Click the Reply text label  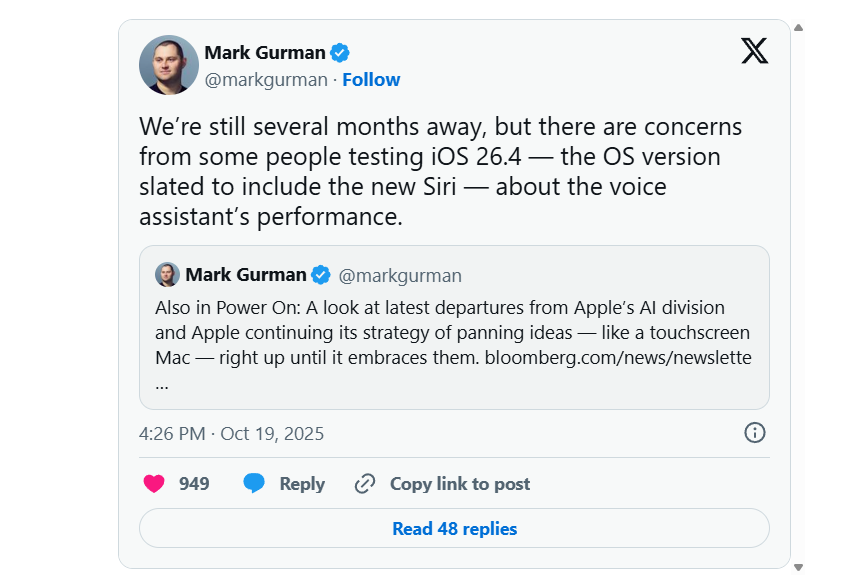click(302, 484)
